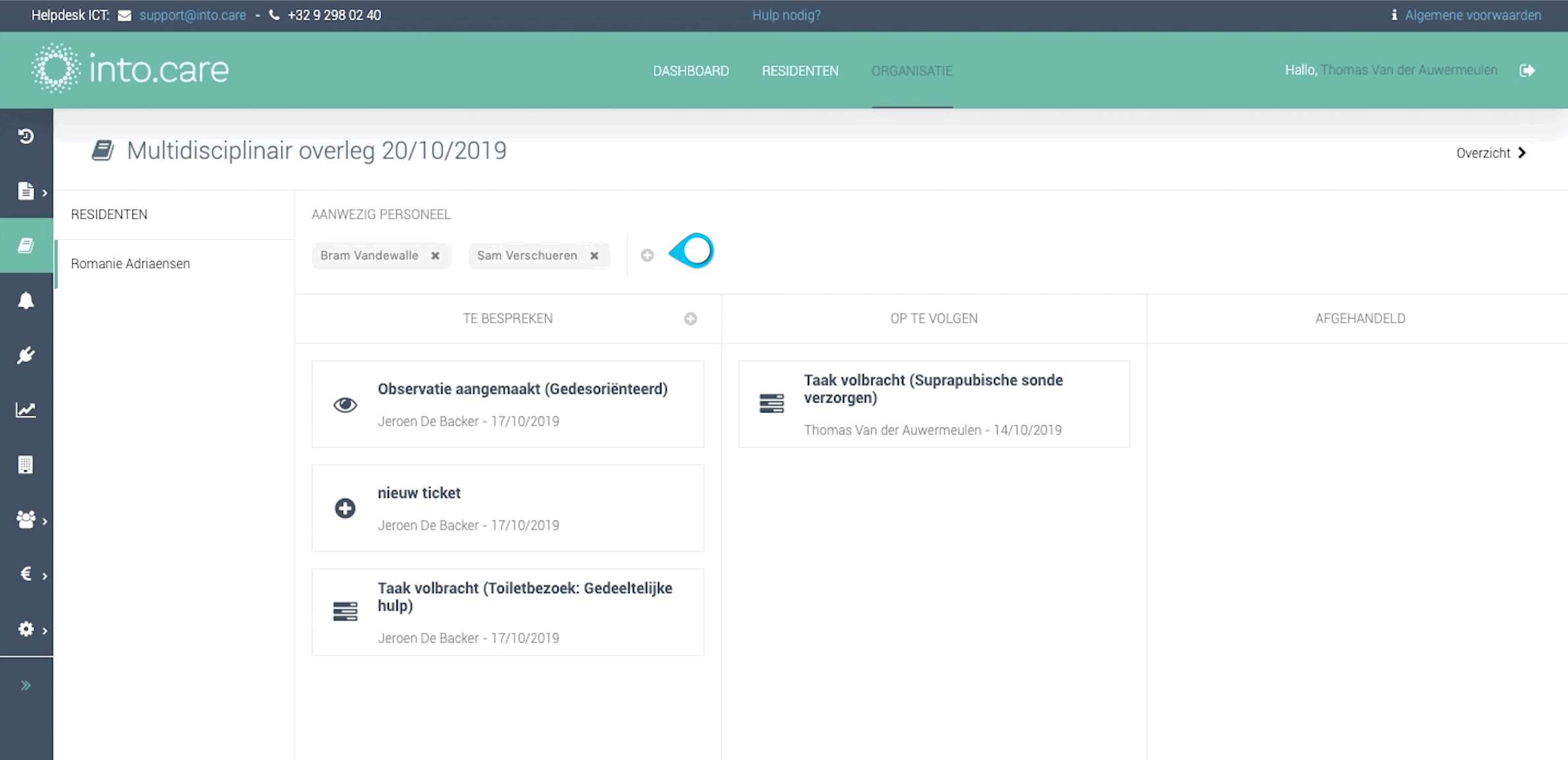Expand the collapsed sidebar with double chevron
Viewport: 1568px width, 760px height.
point(26,685)
